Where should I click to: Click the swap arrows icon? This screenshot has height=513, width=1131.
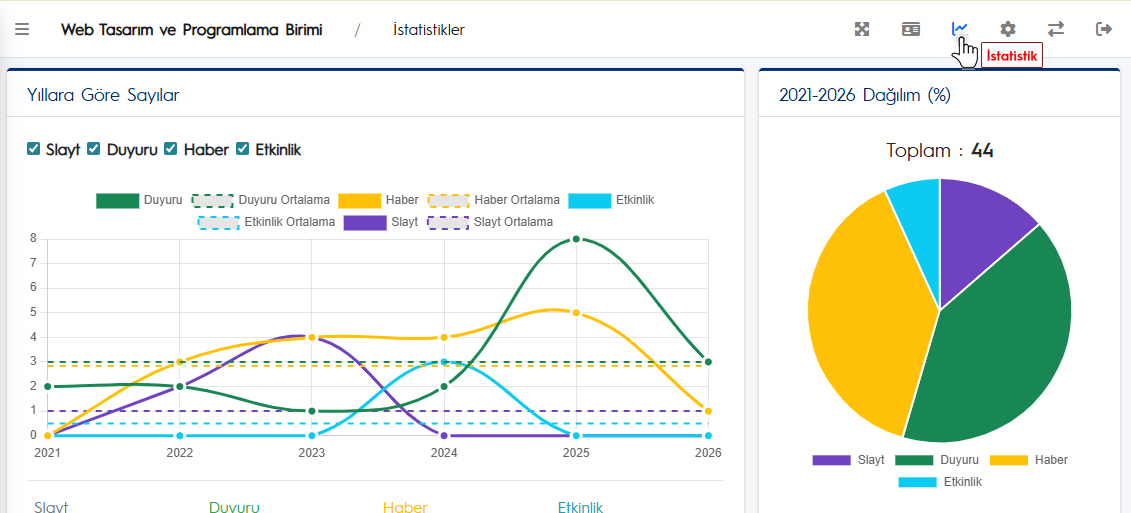point(1056,29)
